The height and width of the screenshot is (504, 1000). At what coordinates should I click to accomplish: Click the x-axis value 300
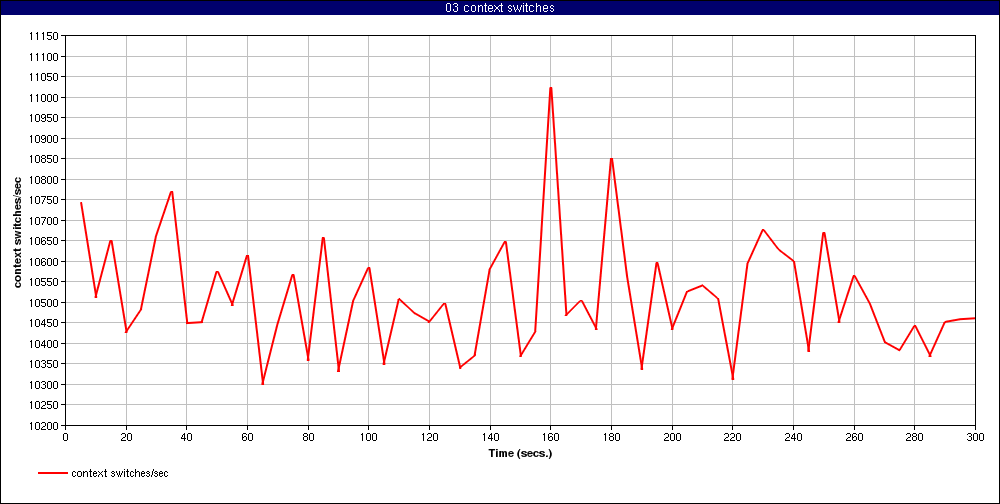(x=975, y=437)
